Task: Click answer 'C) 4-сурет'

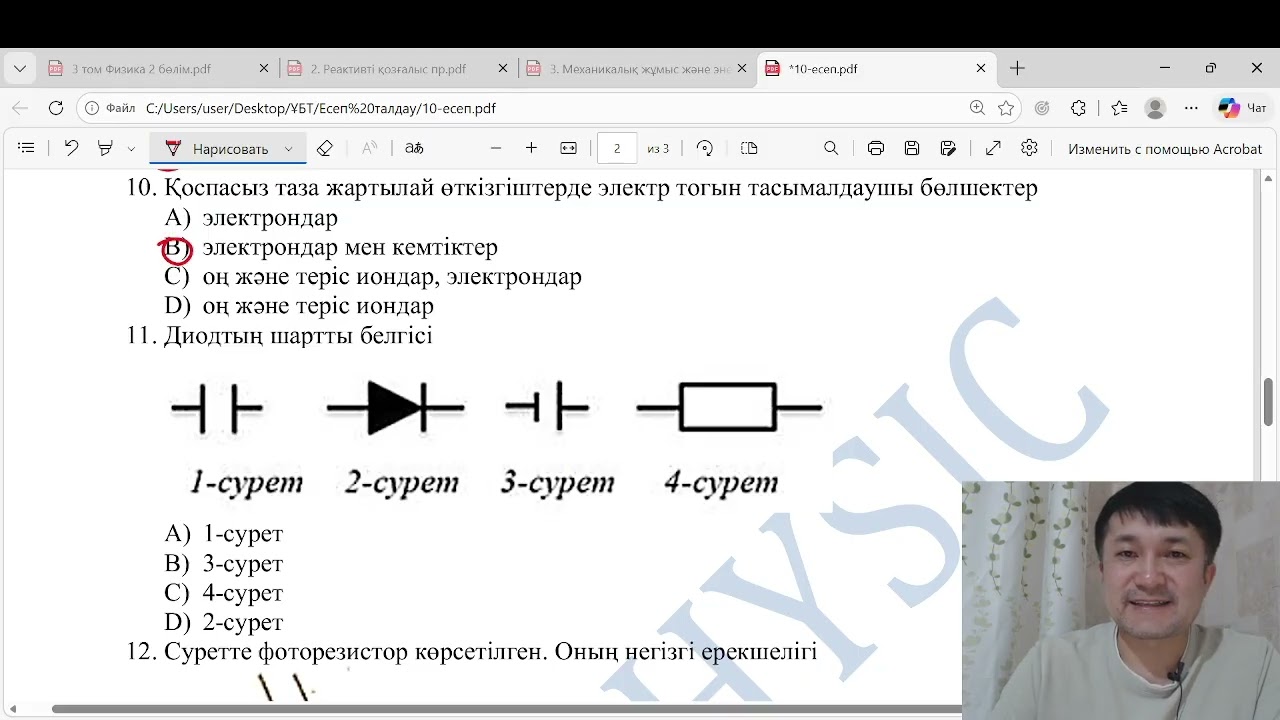Action: (x=224, y=593)
